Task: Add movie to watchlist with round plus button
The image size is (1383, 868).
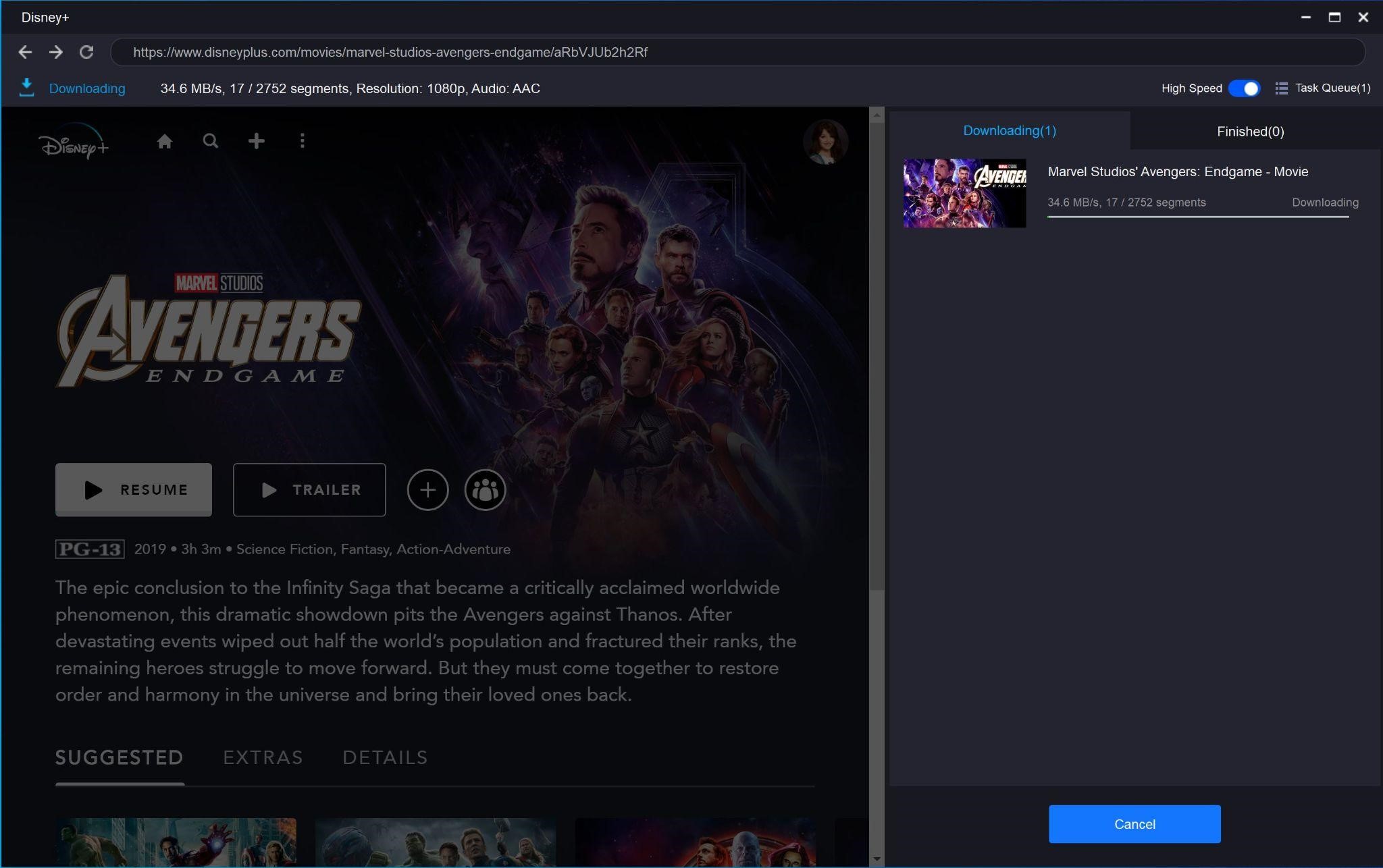Action: pos(427,490)
